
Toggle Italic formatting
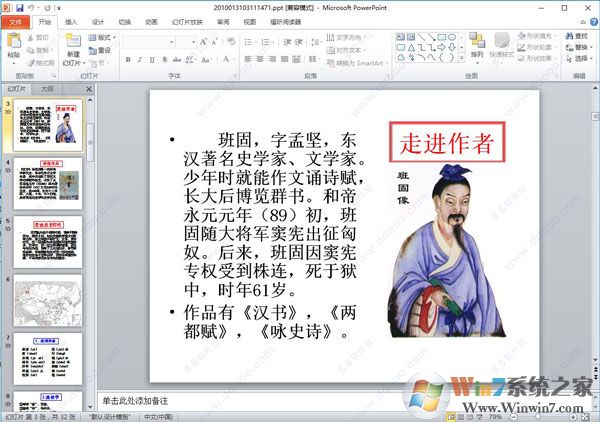[x=141, y=60]
